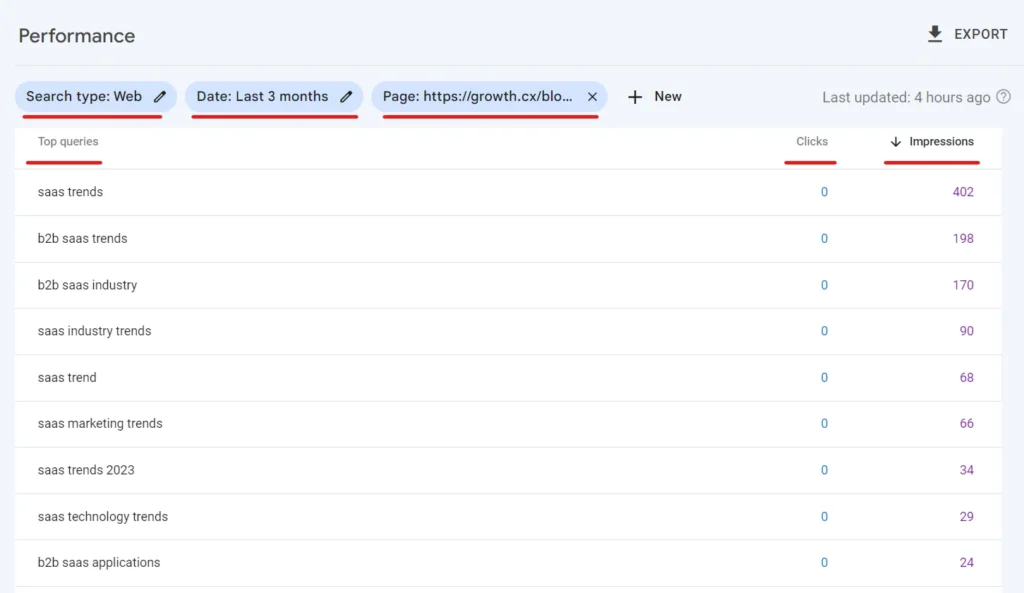Screen dimensions: 1024x593
Task: Click the clicks value for 'saas trends'
Action: click(x=824, y=192)
